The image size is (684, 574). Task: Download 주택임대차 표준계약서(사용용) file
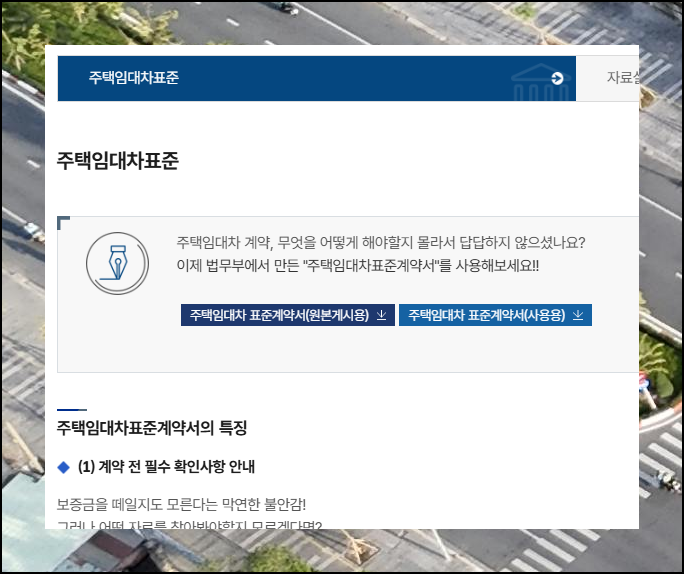pos(495,315)
